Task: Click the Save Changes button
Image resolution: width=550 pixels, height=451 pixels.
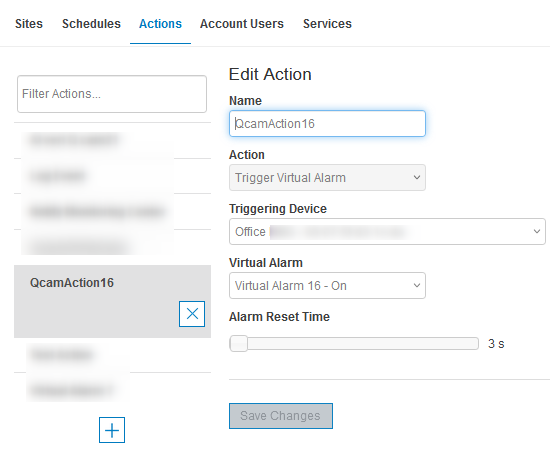Action: (281, 416)
